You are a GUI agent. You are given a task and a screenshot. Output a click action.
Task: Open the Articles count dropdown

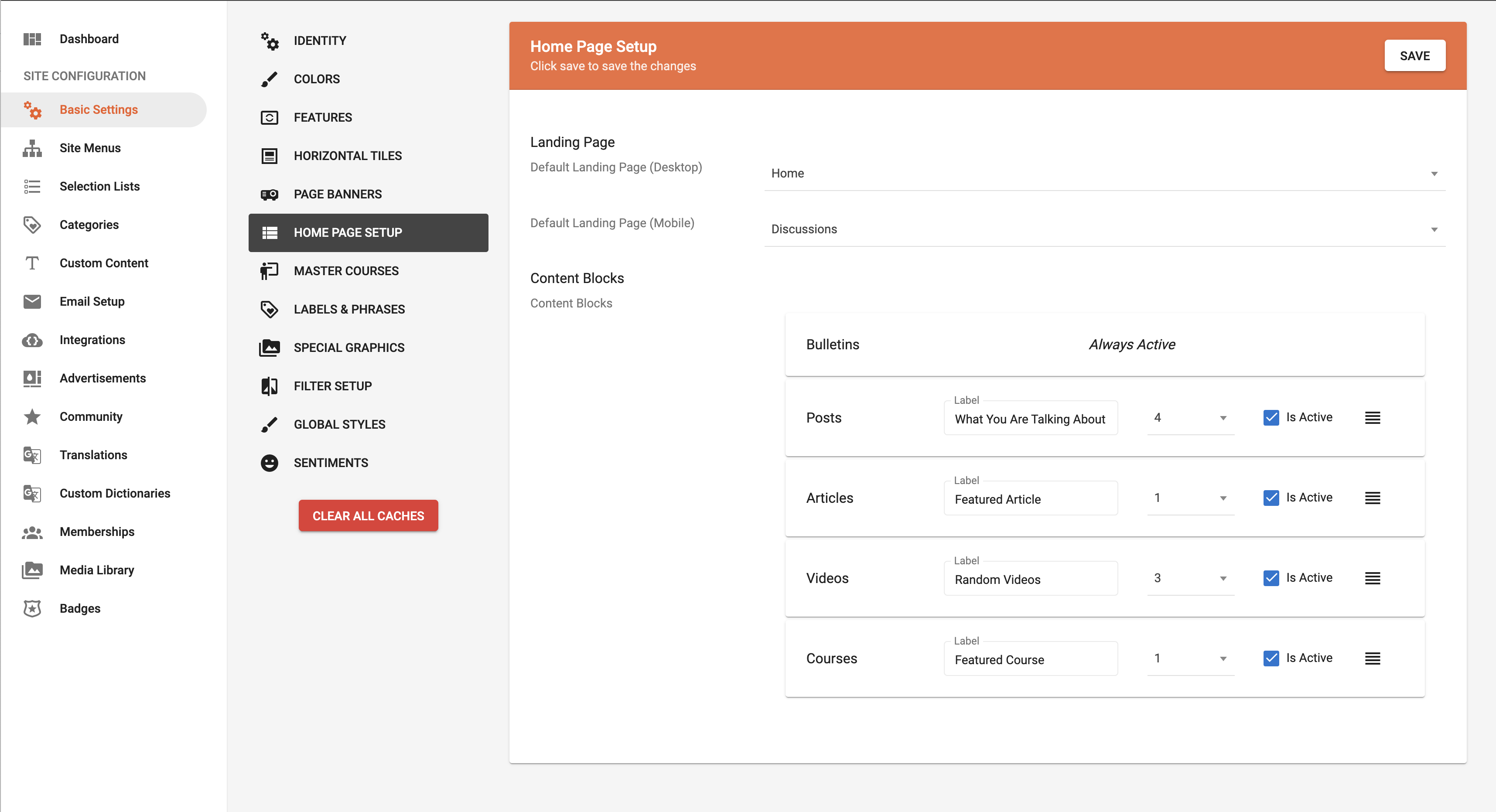pos(1191,498)
